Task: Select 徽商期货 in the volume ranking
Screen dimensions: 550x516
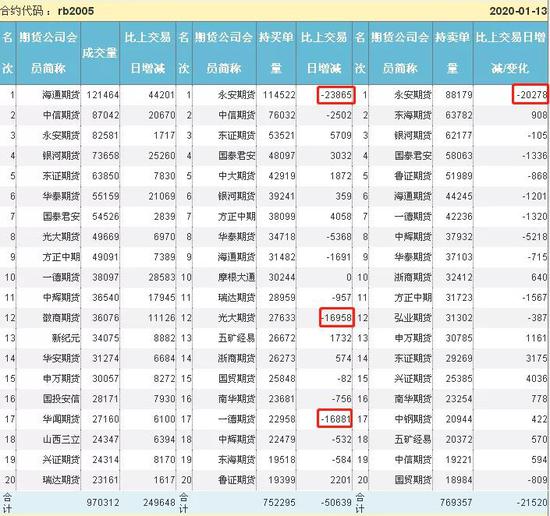Action: pyautogui.click(x=61, y=318)
